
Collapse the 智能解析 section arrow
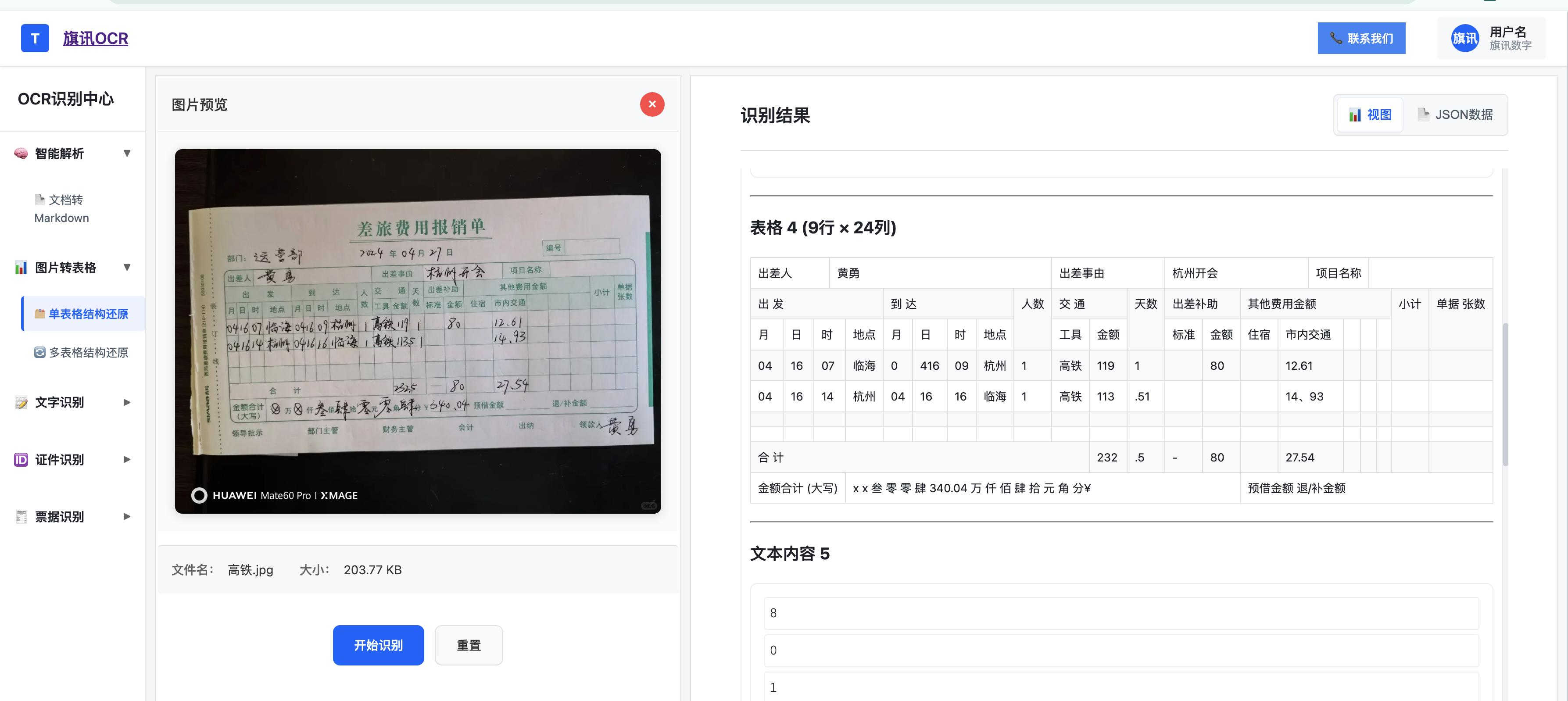click(127, 154)
